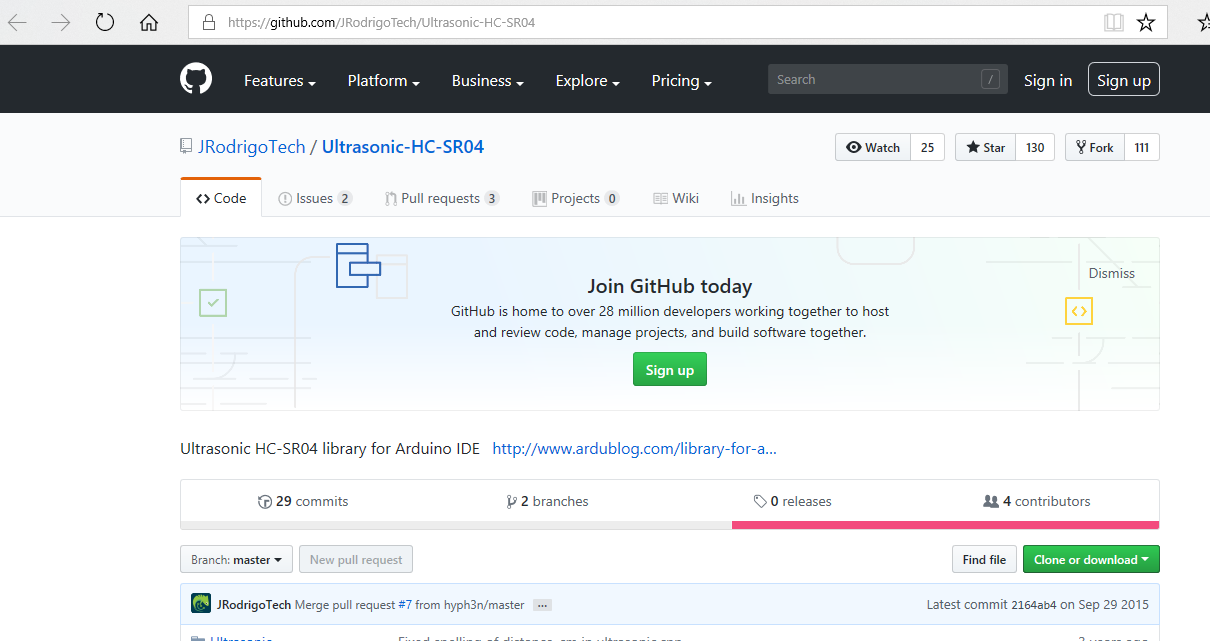The width and height of the screenshot is (1210, 641).
Task: Open the Explore dropdown menu
Action: 588,81
